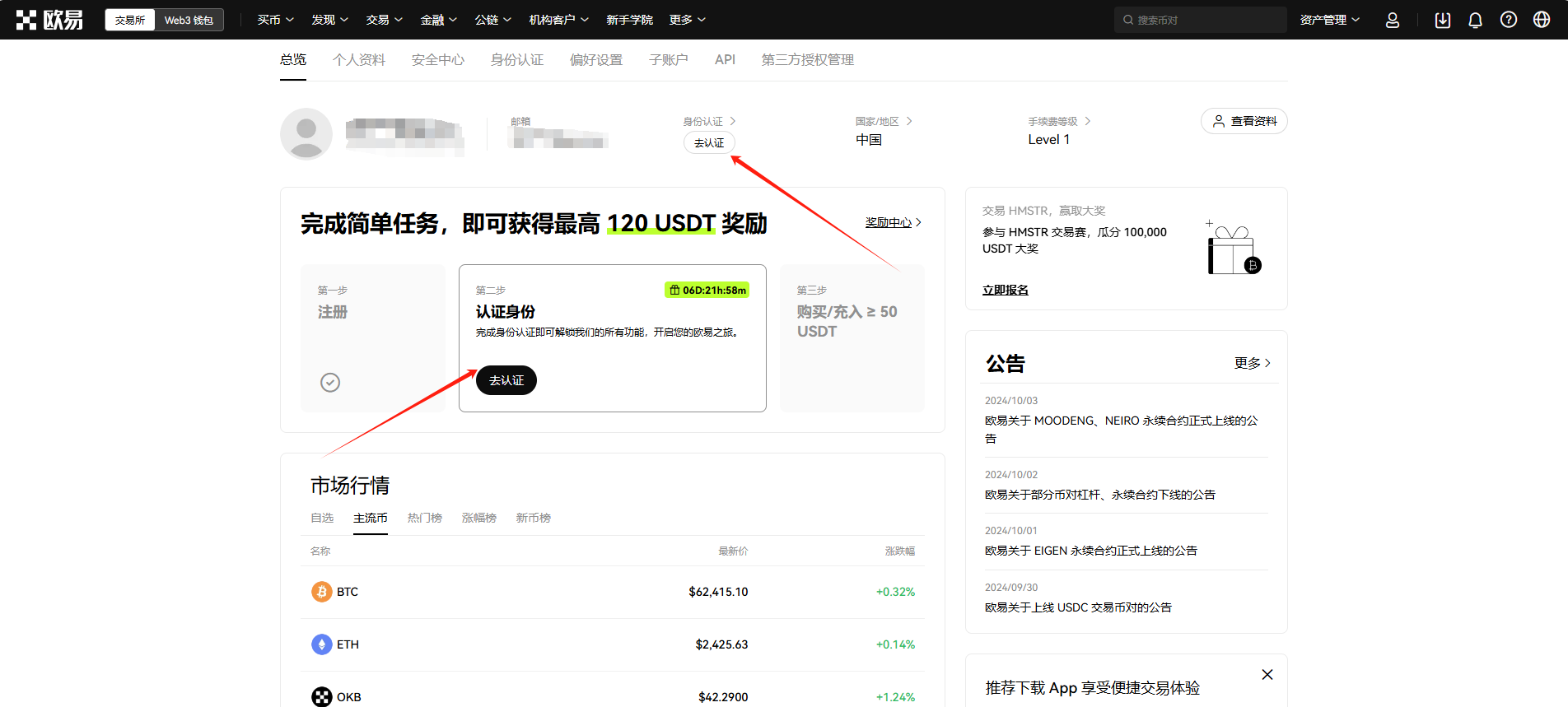The width and height of the screenshot is (1568, 707).
Task: Close the app download recommendation banner
Action: pyautogui.click(x=1267, y=675)
